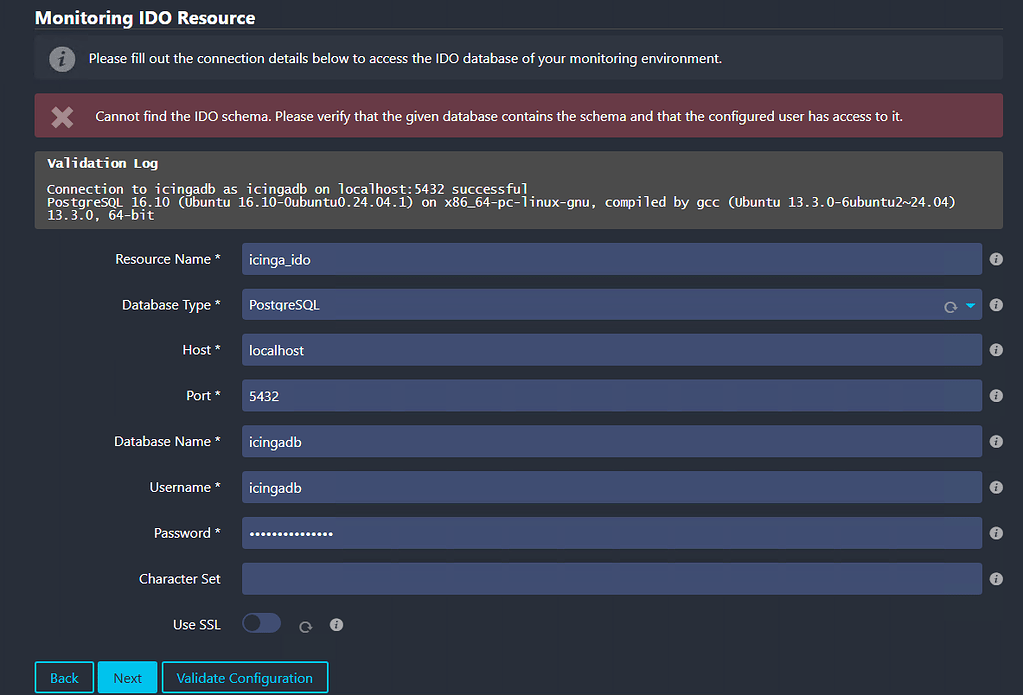Select the Host input field

pyautogui.click(x=610, y=350)
